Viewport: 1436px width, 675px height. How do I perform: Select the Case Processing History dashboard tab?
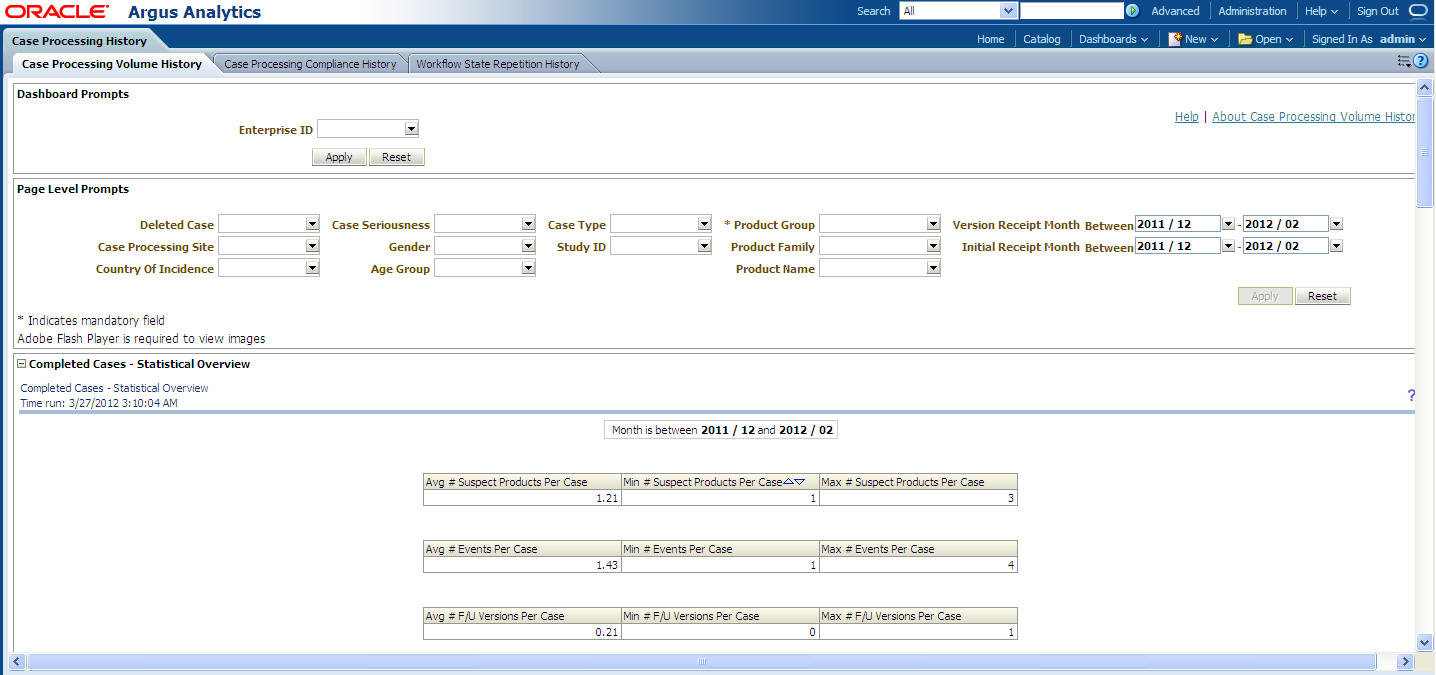(x=79, y=41)
